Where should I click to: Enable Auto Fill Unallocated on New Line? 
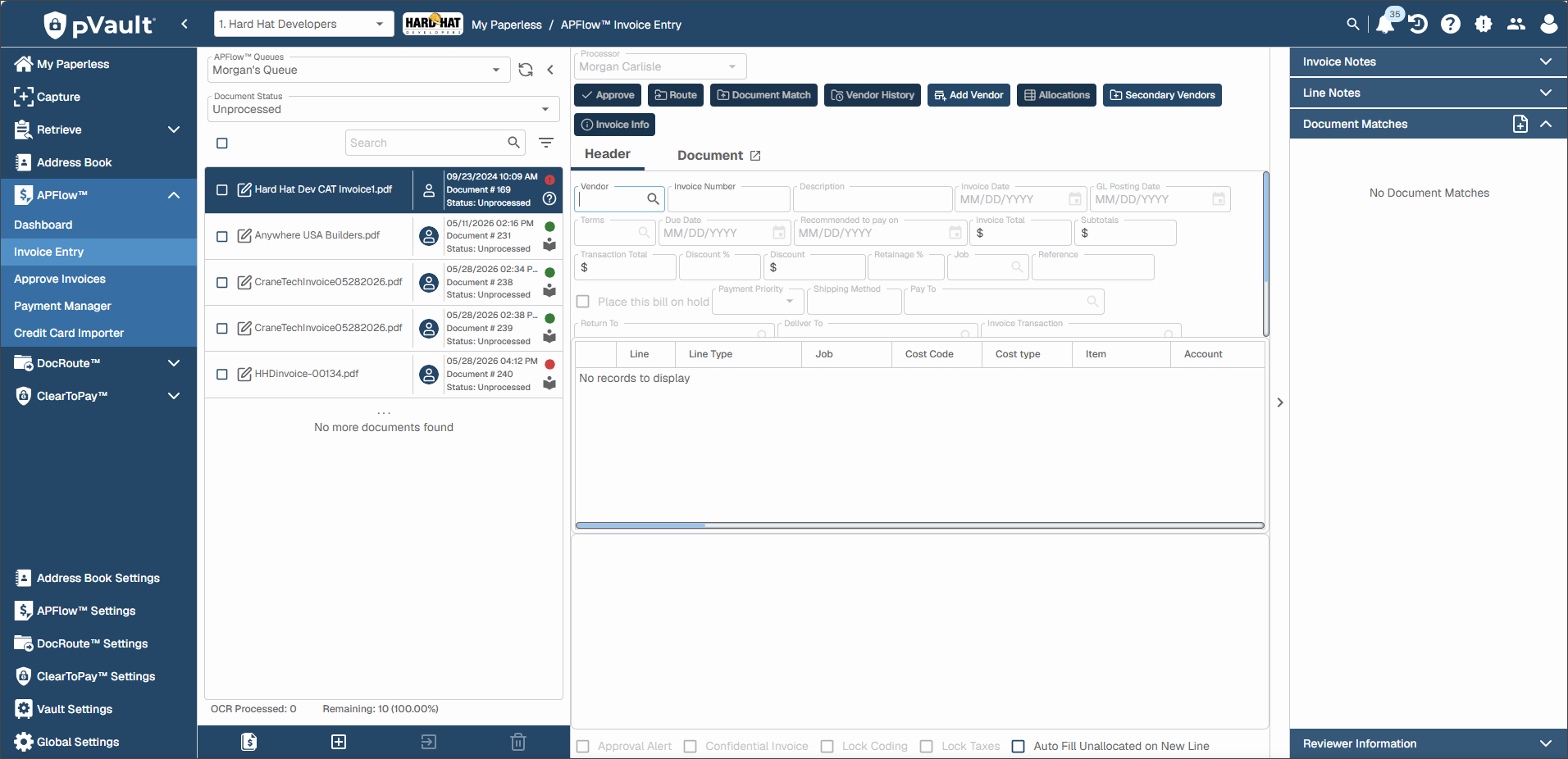pos(1019,746)
